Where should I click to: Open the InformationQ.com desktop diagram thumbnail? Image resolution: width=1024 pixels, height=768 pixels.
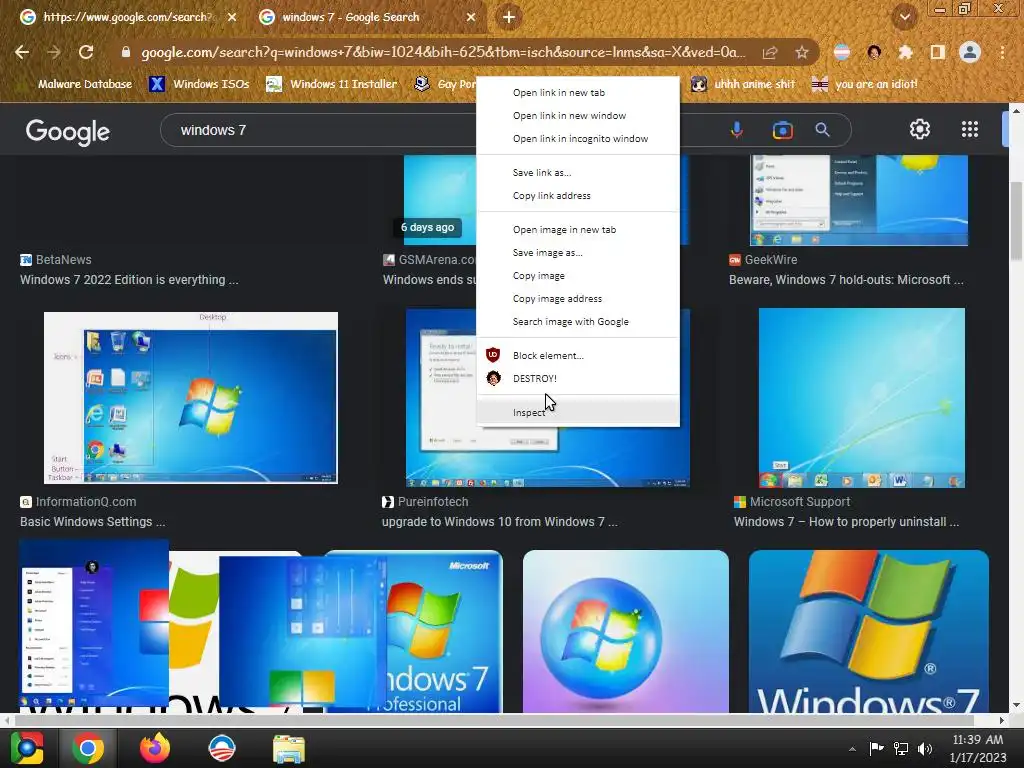191,398
